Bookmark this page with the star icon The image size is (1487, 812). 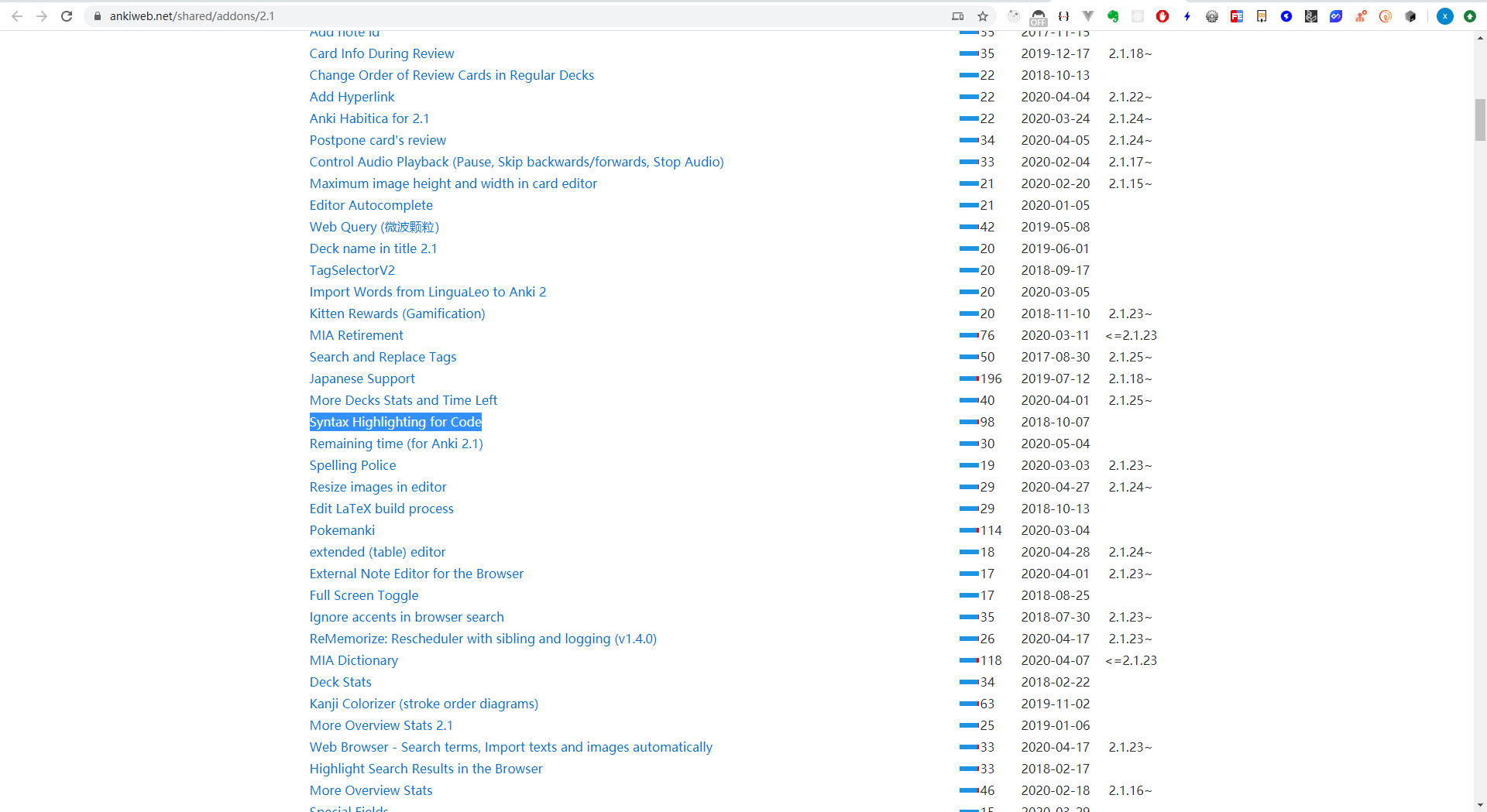(x=983, y=16)
